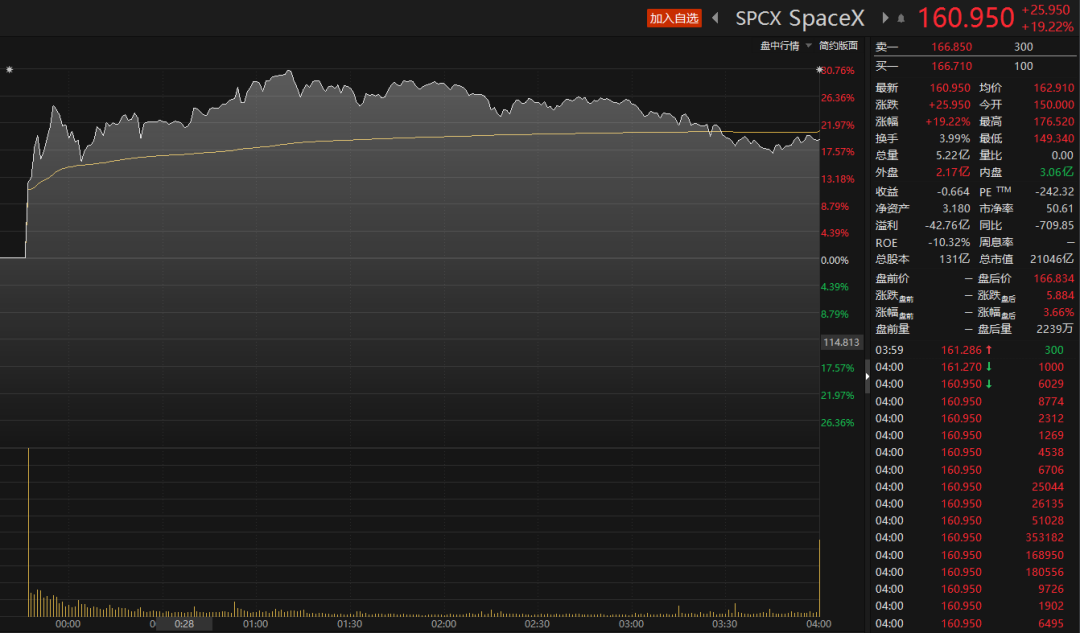1080x633 pixels.
Task: Click the dropdown triangle beside 盘中行情
Action: tap(809, 45)
